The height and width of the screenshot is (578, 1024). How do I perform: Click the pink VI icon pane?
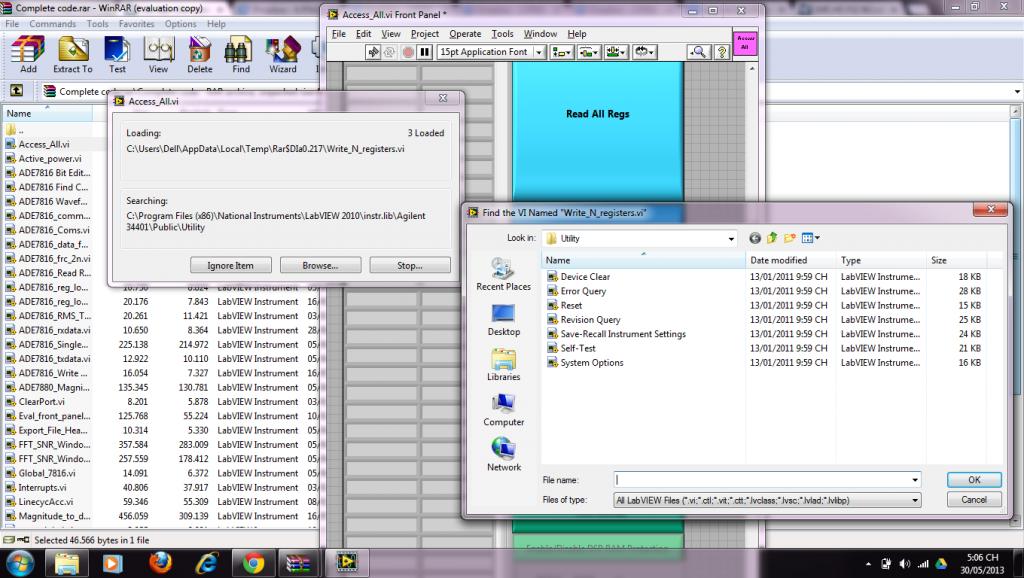click(x=744, y=43)
